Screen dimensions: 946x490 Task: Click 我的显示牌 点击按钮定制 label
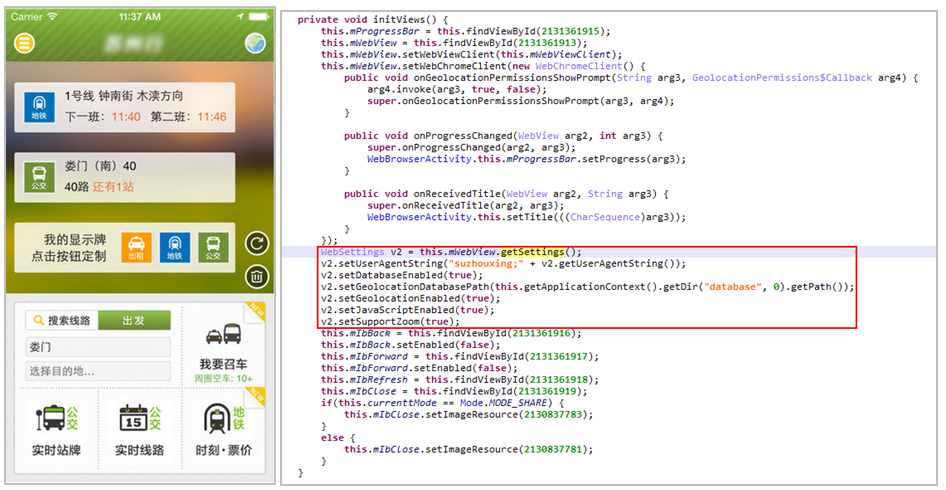[69, 248]
